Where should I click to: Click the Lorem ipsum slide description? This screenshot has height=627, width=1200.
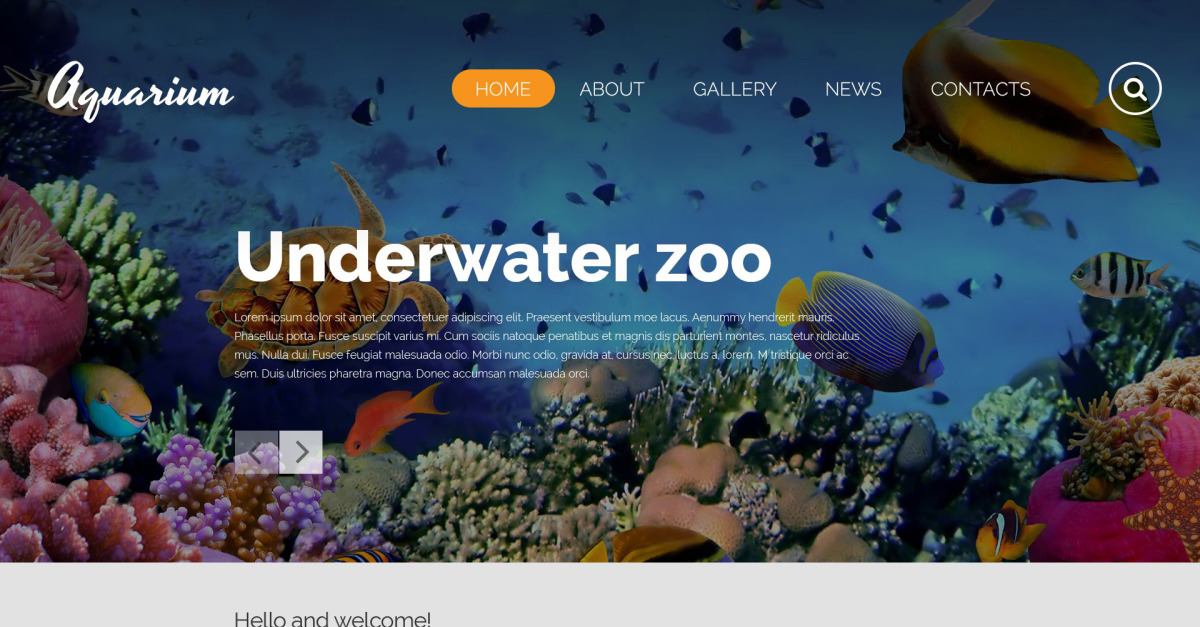547,345
